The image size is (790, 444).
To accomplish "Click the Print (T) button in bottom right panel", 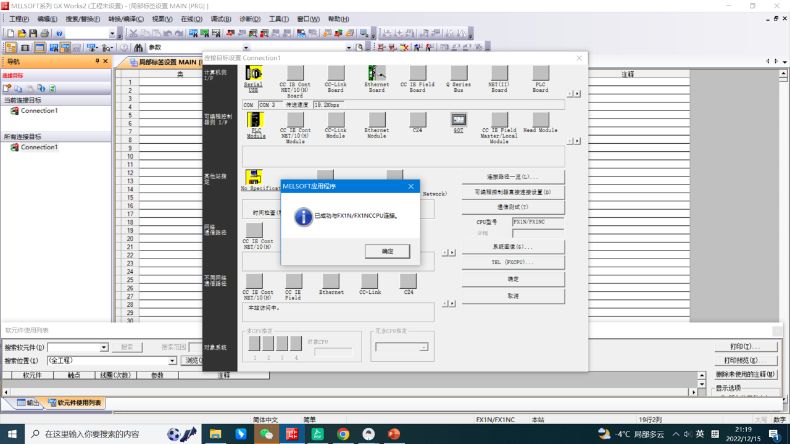I will 746,346.
